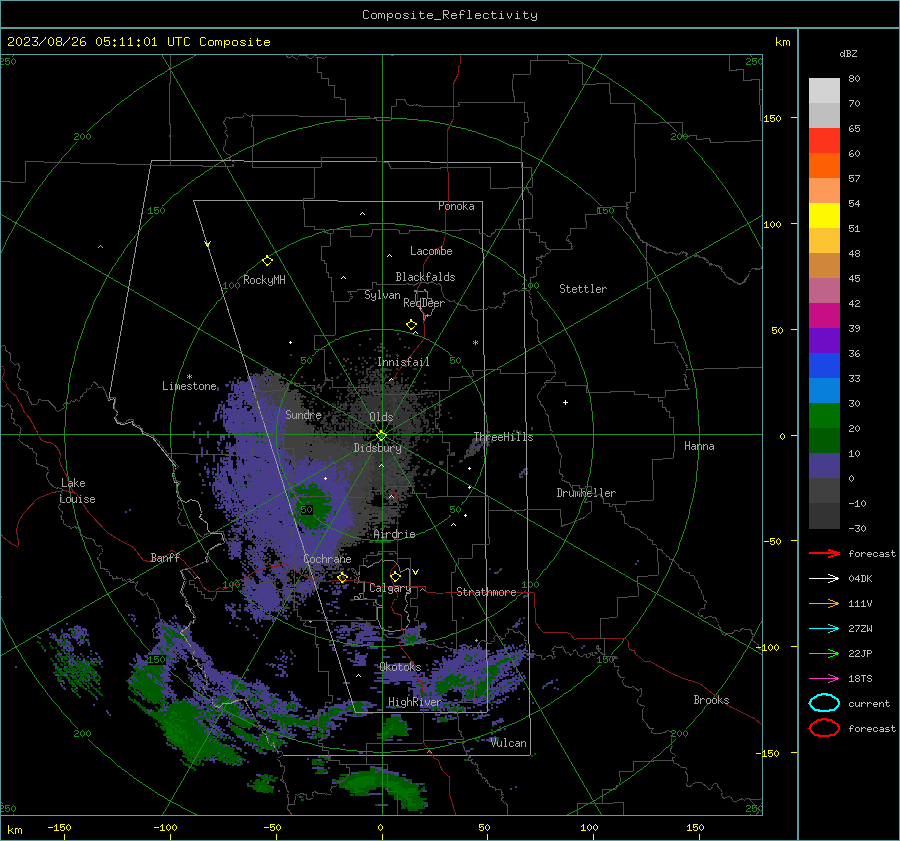Click the 18TS legend text
The height and width of the screenshot is (841, 900).
[860, 679]
